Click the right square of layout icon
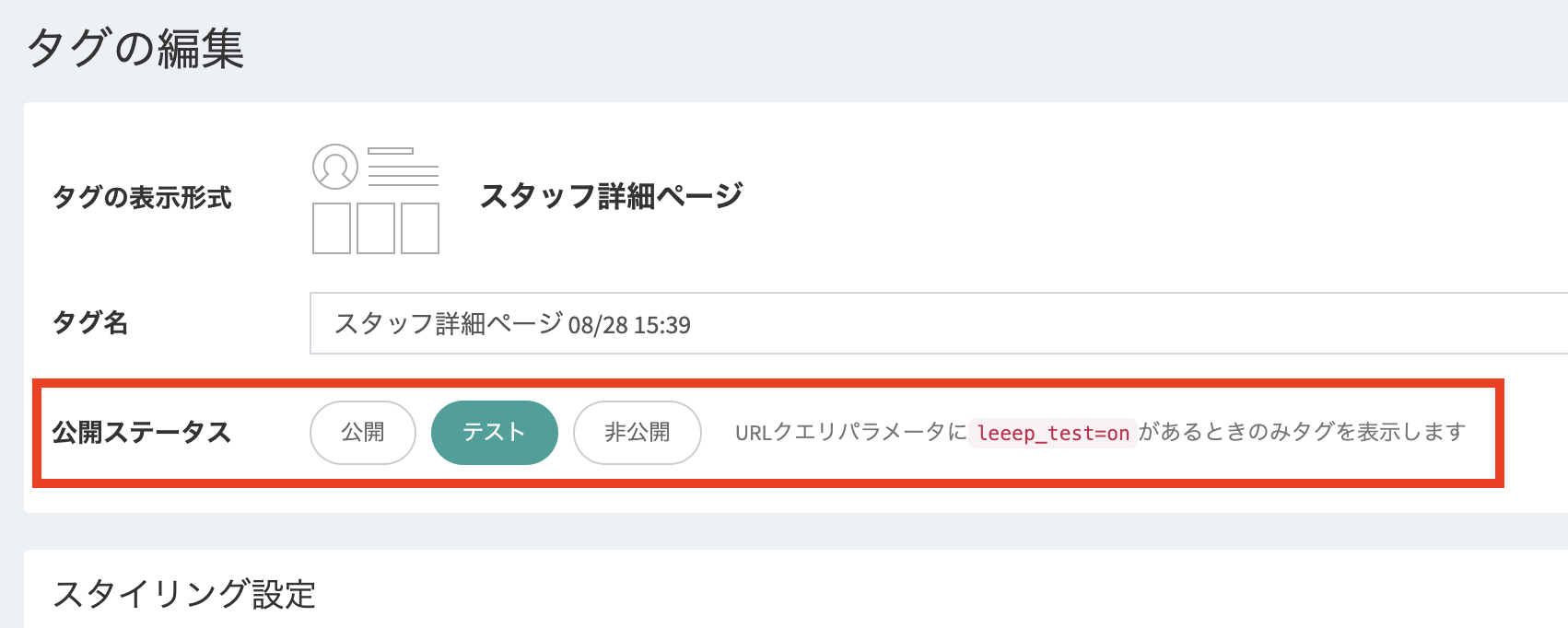1568x628 pixels. coord(420,228)
